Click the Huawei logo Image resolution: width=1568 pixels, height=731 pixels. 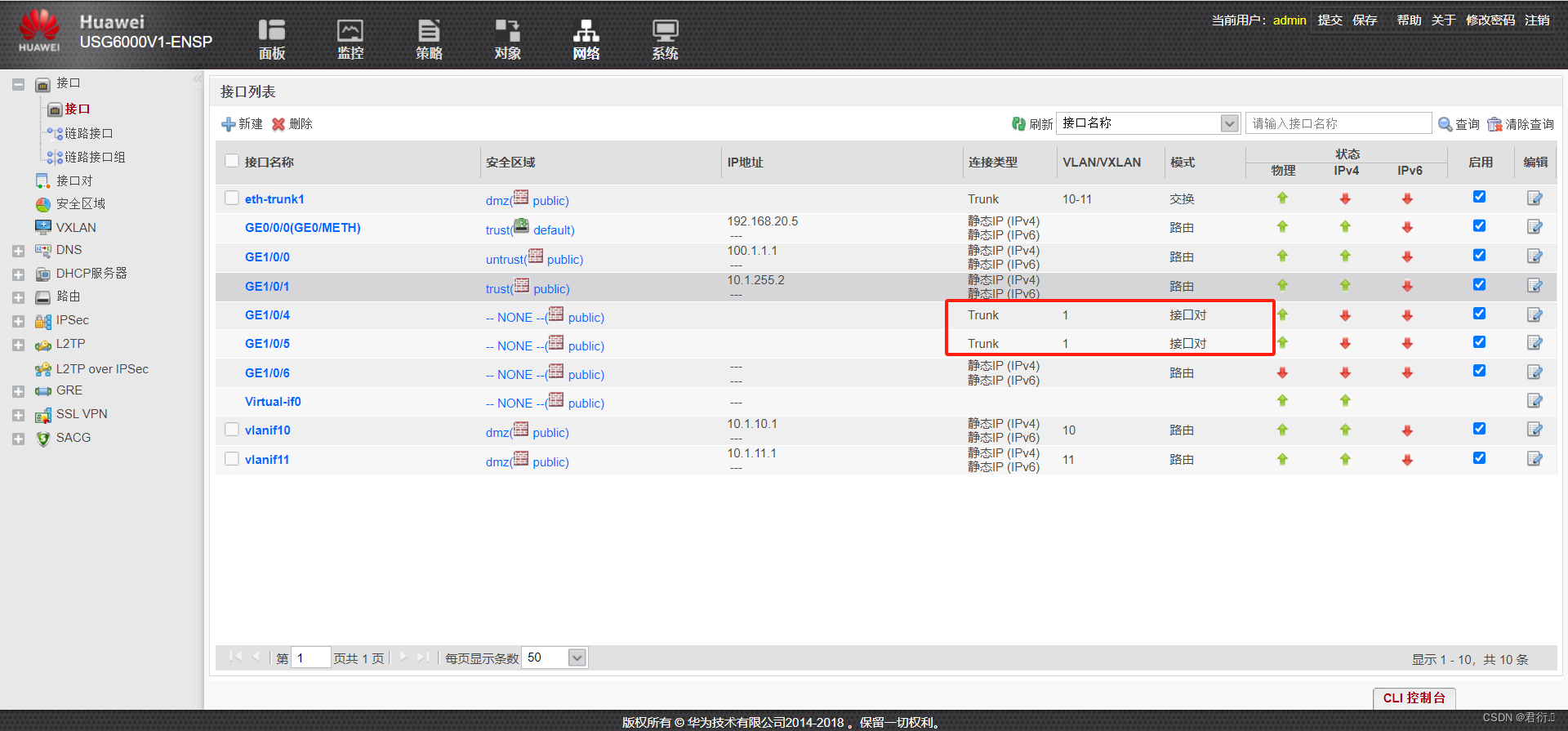[x=39, y=31]
